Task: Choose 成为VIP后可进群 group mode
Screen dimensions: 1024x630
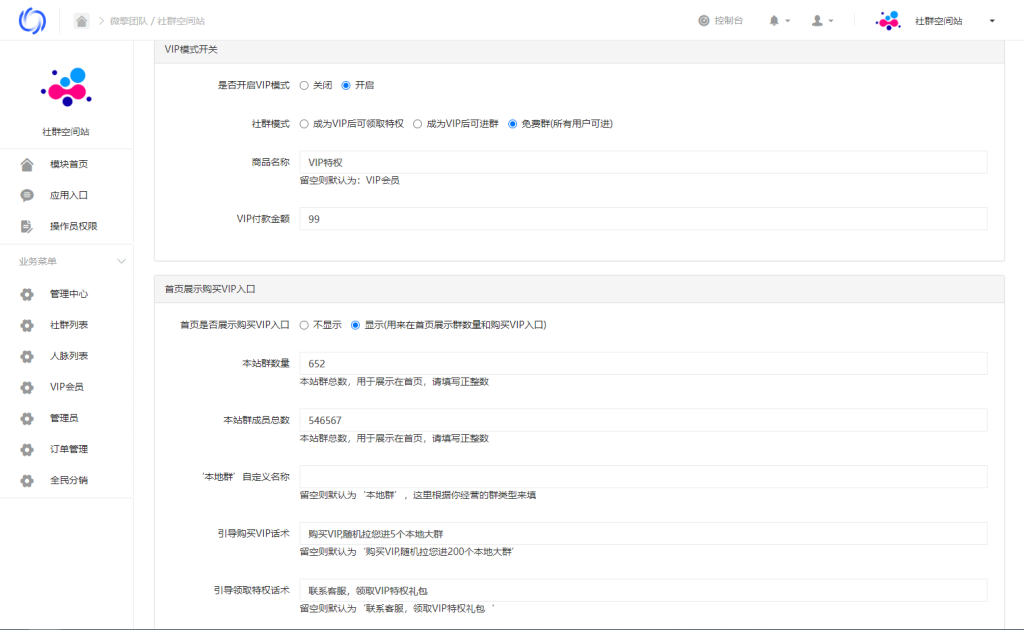Action: (x=417, y=124)
